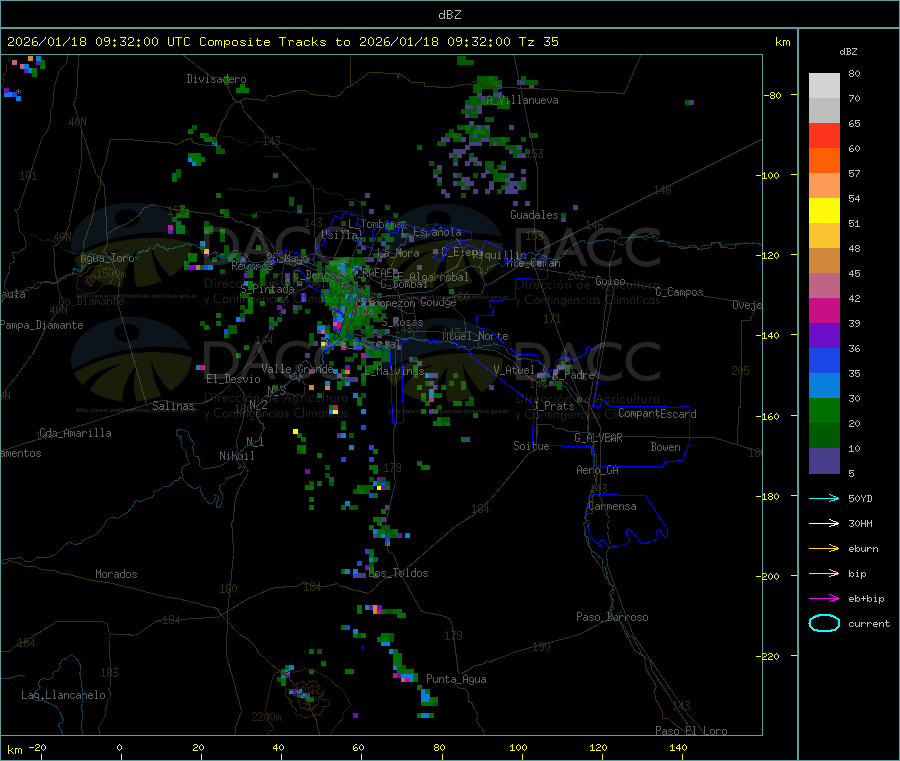
Task: Click the S_Rosas place label
Action: 402,323
